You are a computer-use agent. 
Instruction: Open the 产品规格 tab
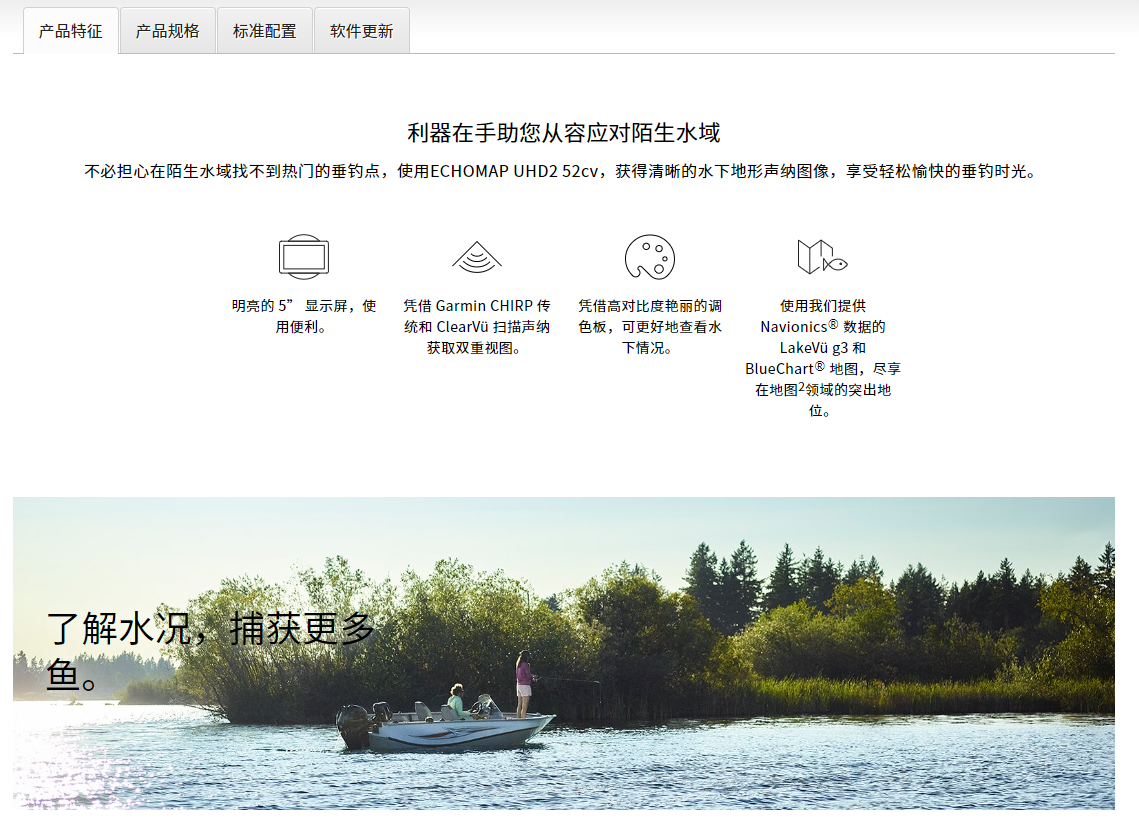pos(168,31)
